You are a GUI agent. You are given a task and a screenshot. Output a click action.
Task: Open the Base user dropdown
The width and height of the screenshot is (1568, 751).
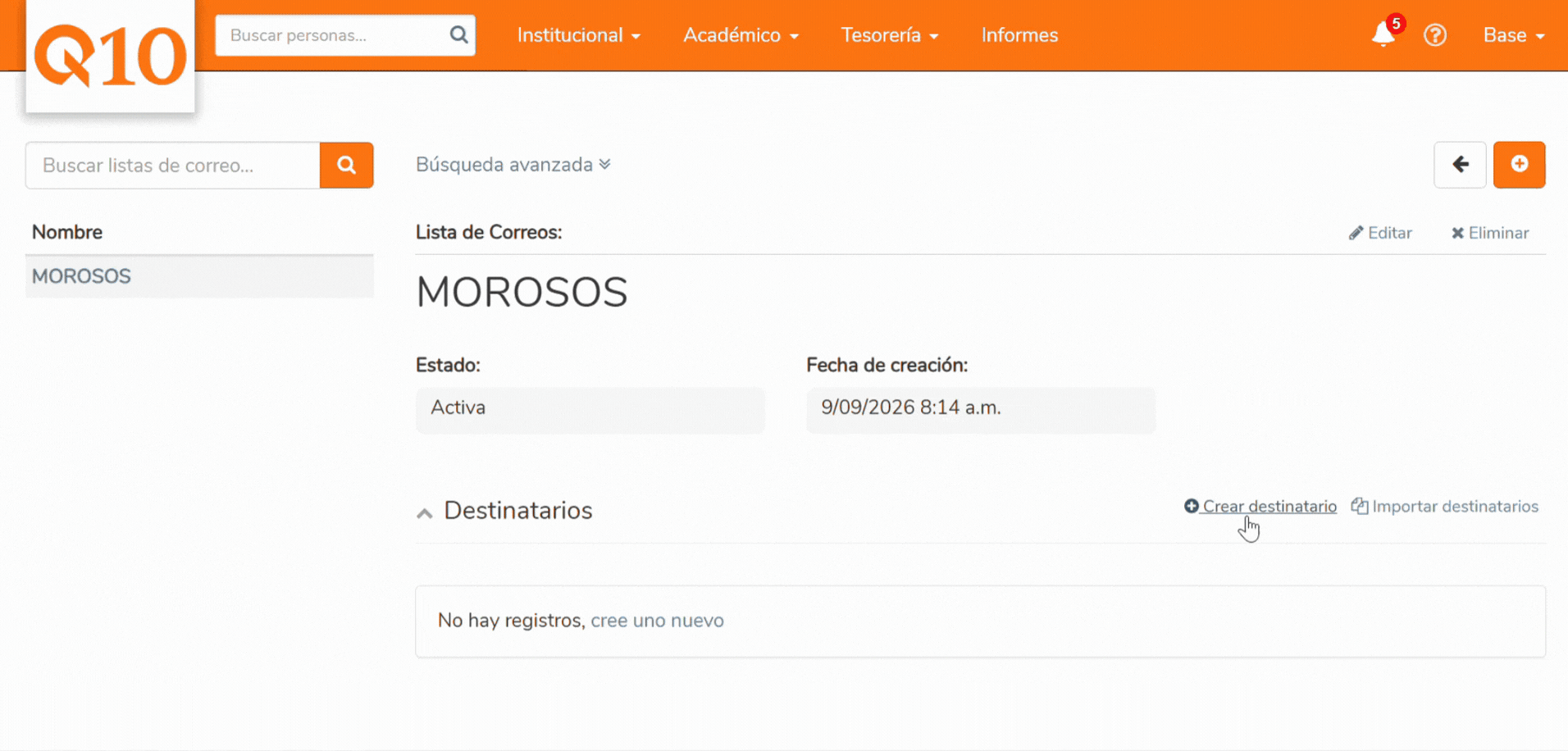tap(1514, 35)
